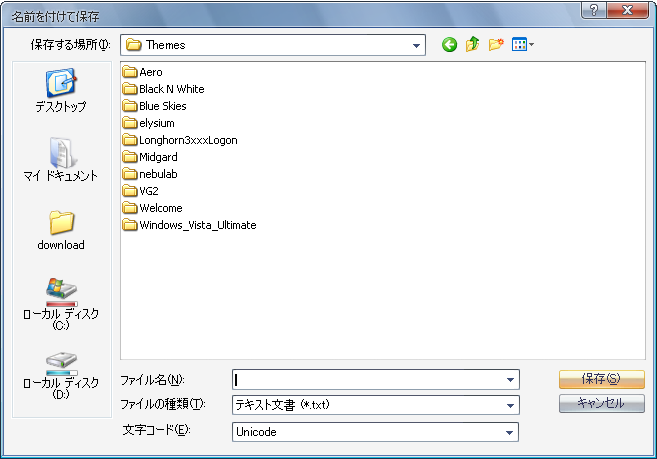
Task: Click the Blue Skies folder name
Action: point(163,106)
